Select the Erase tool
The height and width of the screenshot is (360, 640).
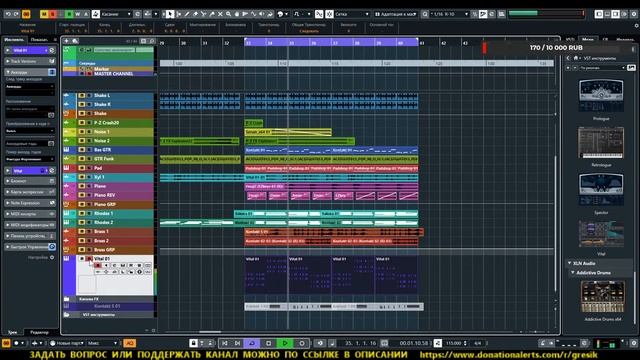click(x=195, y=14)
